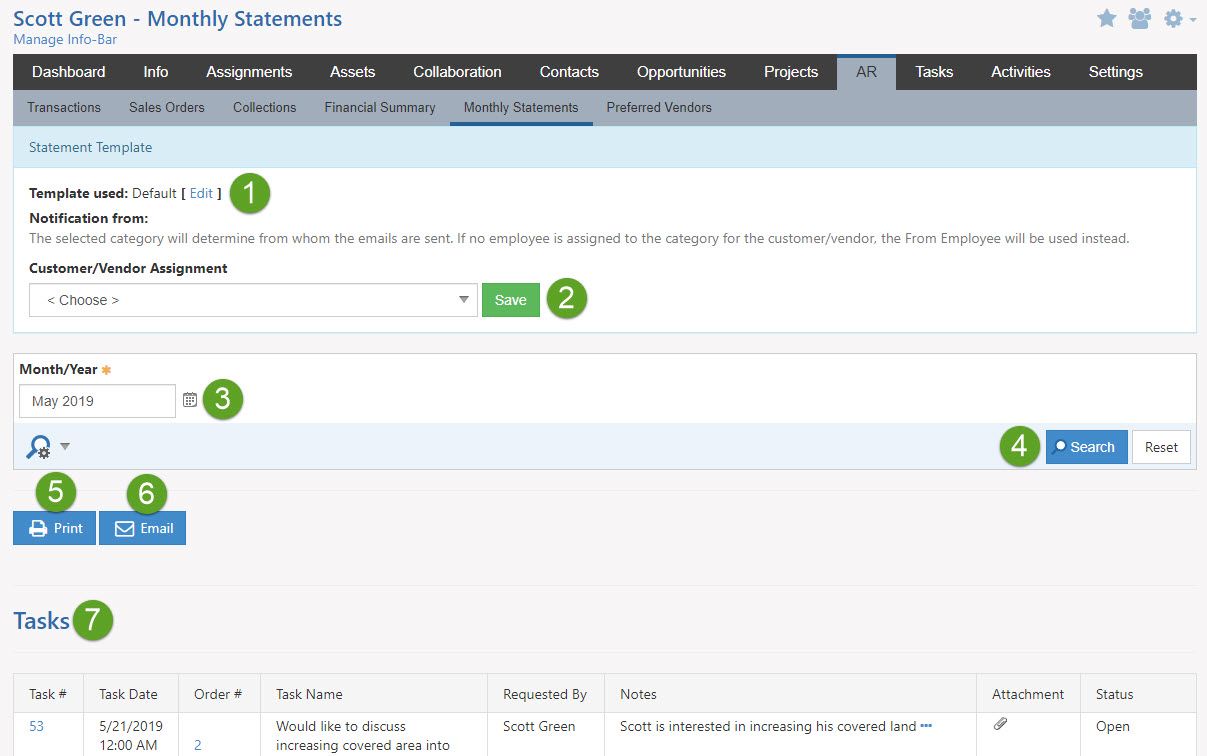This screenshot has height=756, width=1207.
Task: Open the groups icon near the gear
Action: click(x=1139, y=18)
